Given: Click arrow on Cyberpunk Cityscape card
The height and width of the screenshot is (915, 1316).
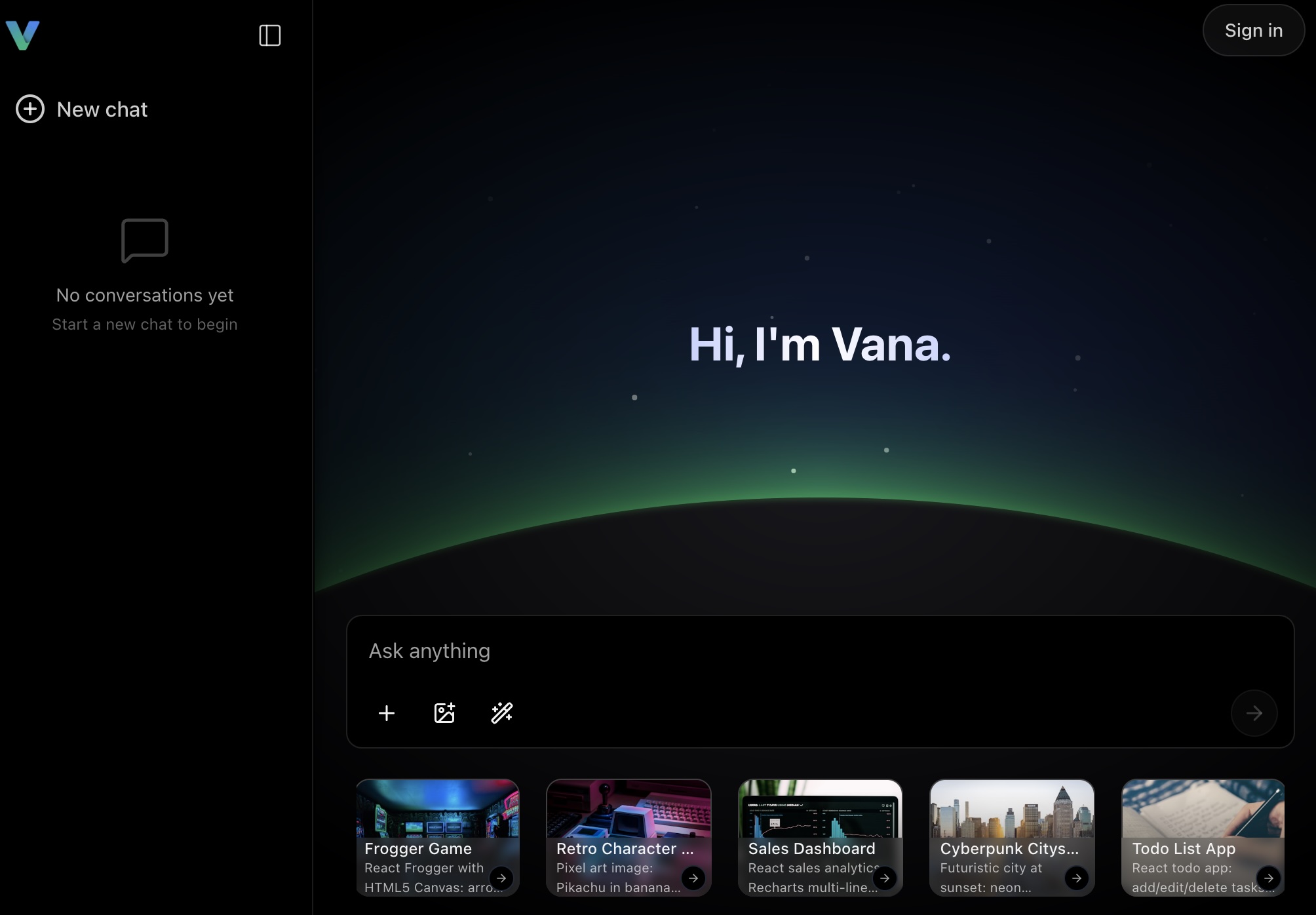Looking at the screenshot, I should pos(1077,878).
